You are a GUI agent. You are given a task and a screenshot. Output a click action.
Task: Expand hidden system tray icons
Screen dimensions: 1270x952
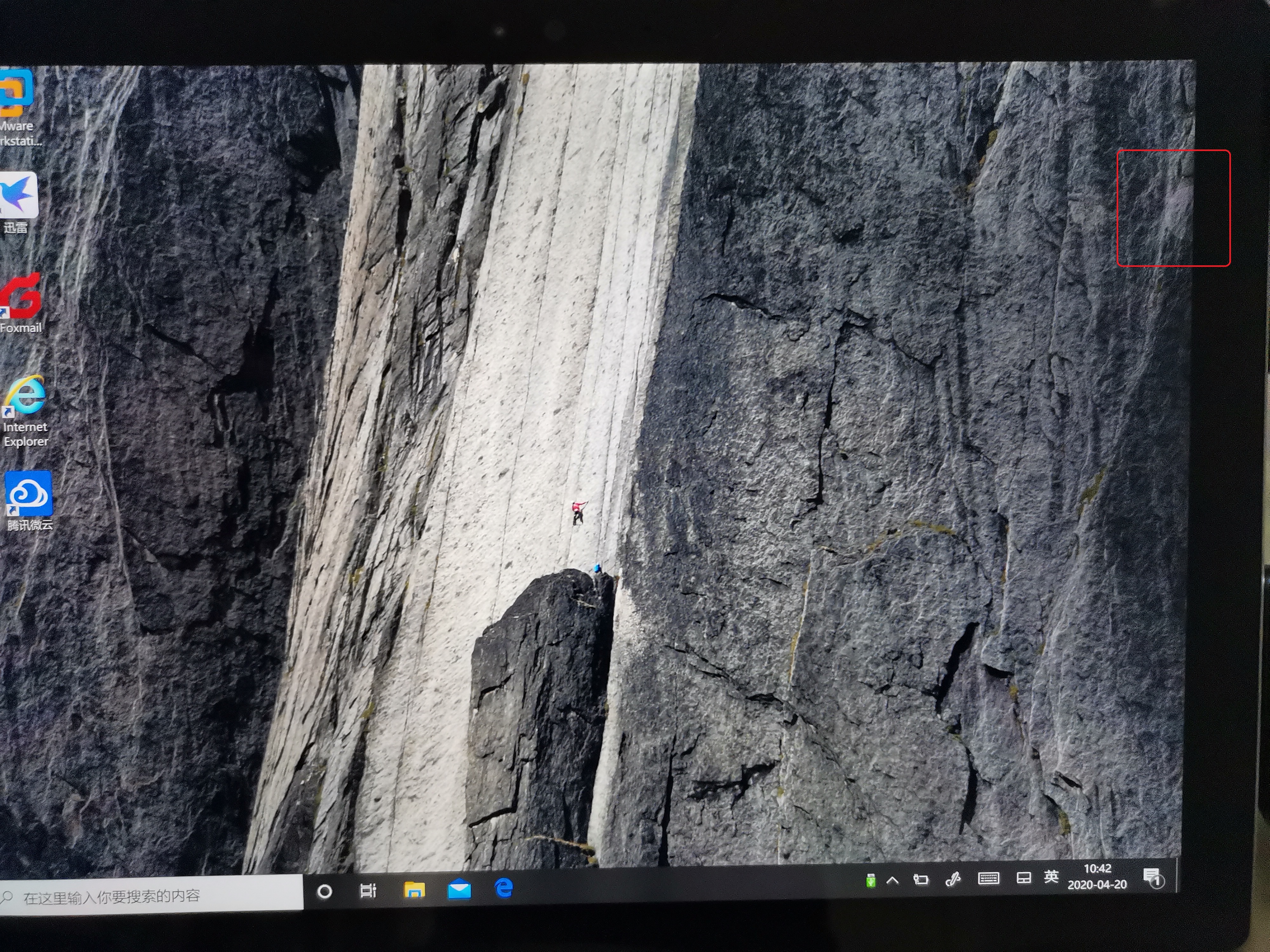pyautogui.click(x=892, y=880)
